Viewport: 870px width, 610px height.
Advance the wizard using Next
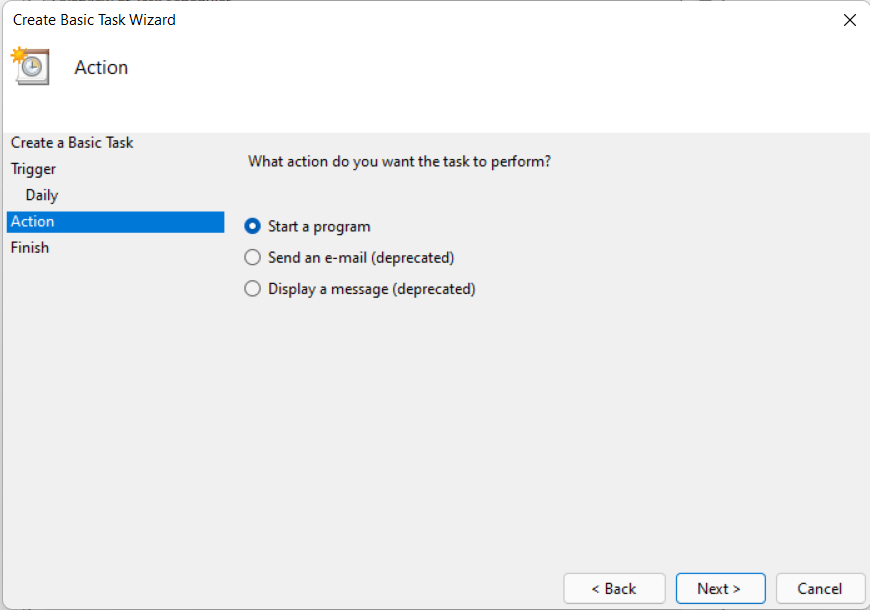click(x=720, y=588)
